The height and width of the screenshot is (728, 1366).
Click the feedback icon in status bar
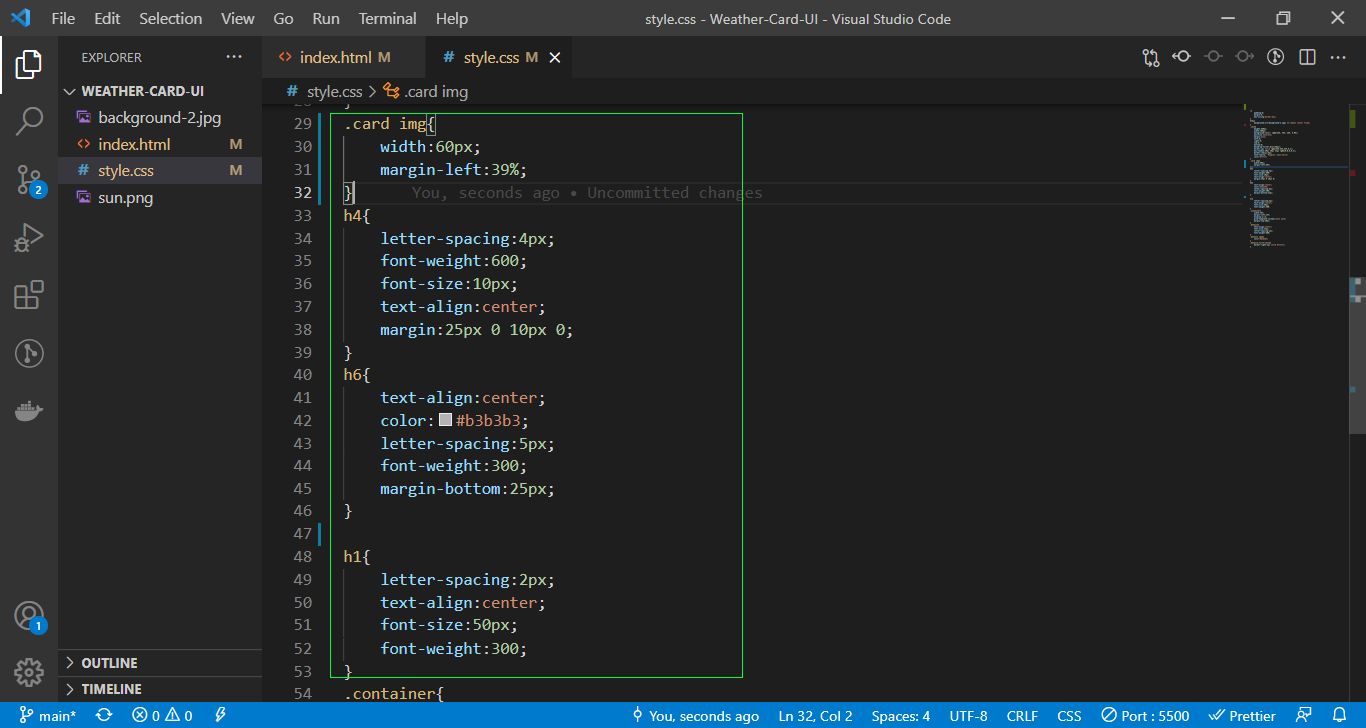click(x=1303, y=715)
